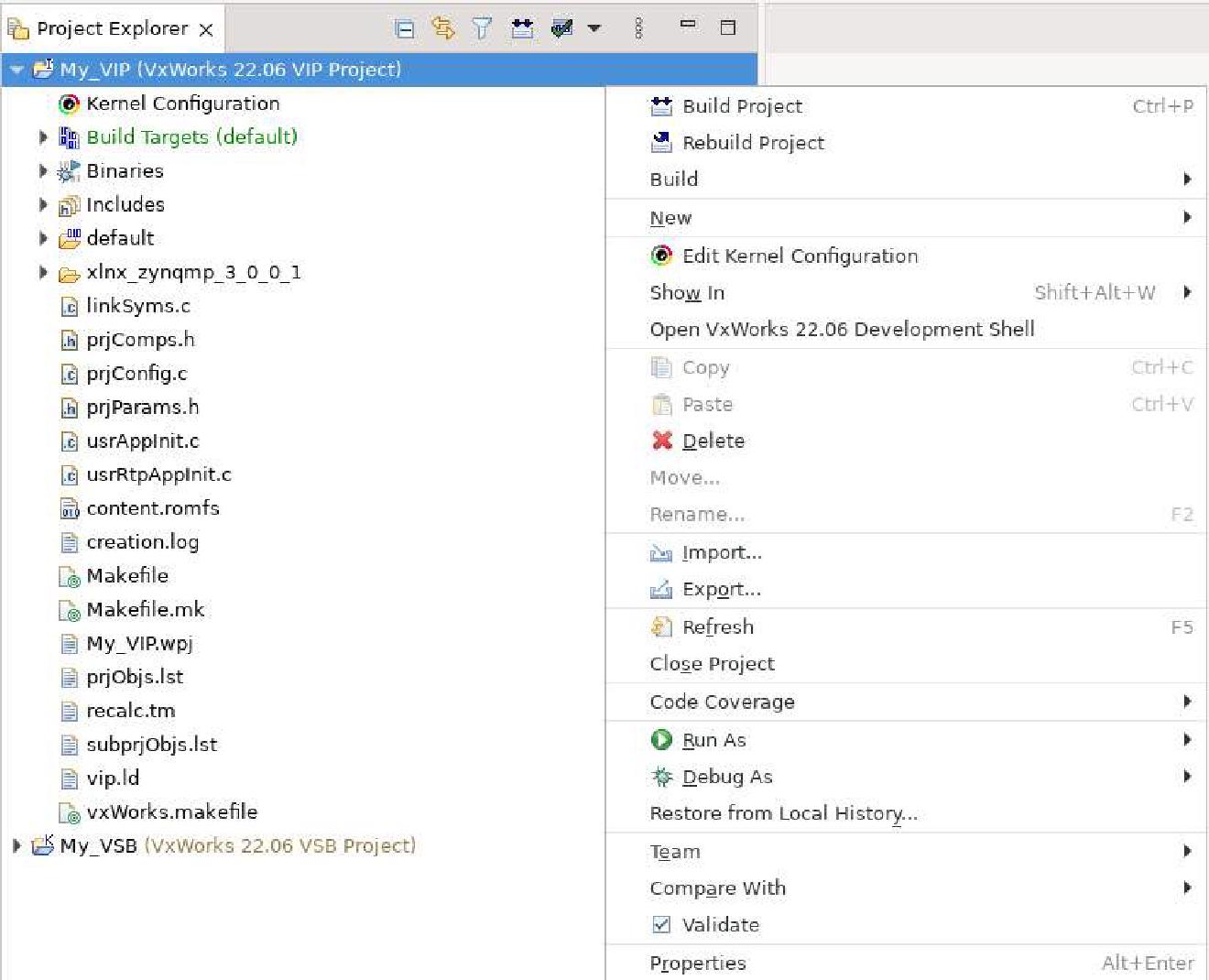Expand the Build Targets tree item
Image resolution: width=1209 pixels, height=980 pixels.
click(x=43, y=136)
